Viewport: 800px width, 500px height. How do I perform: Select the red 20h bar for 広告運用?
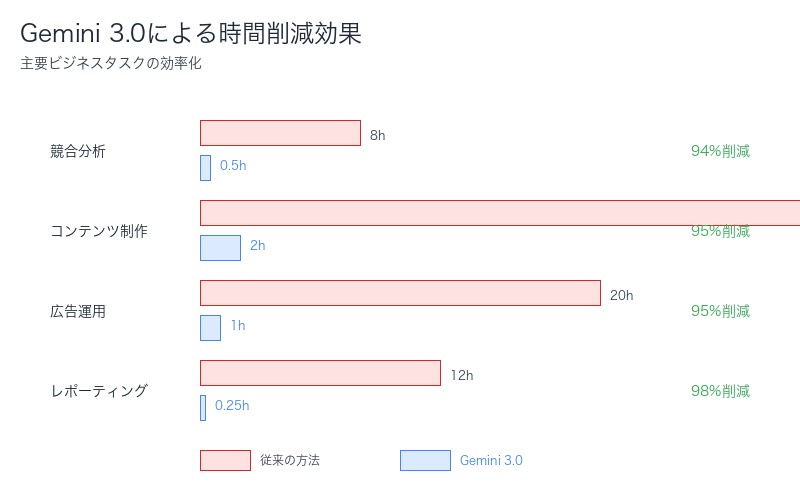click(x=400, y=293)
